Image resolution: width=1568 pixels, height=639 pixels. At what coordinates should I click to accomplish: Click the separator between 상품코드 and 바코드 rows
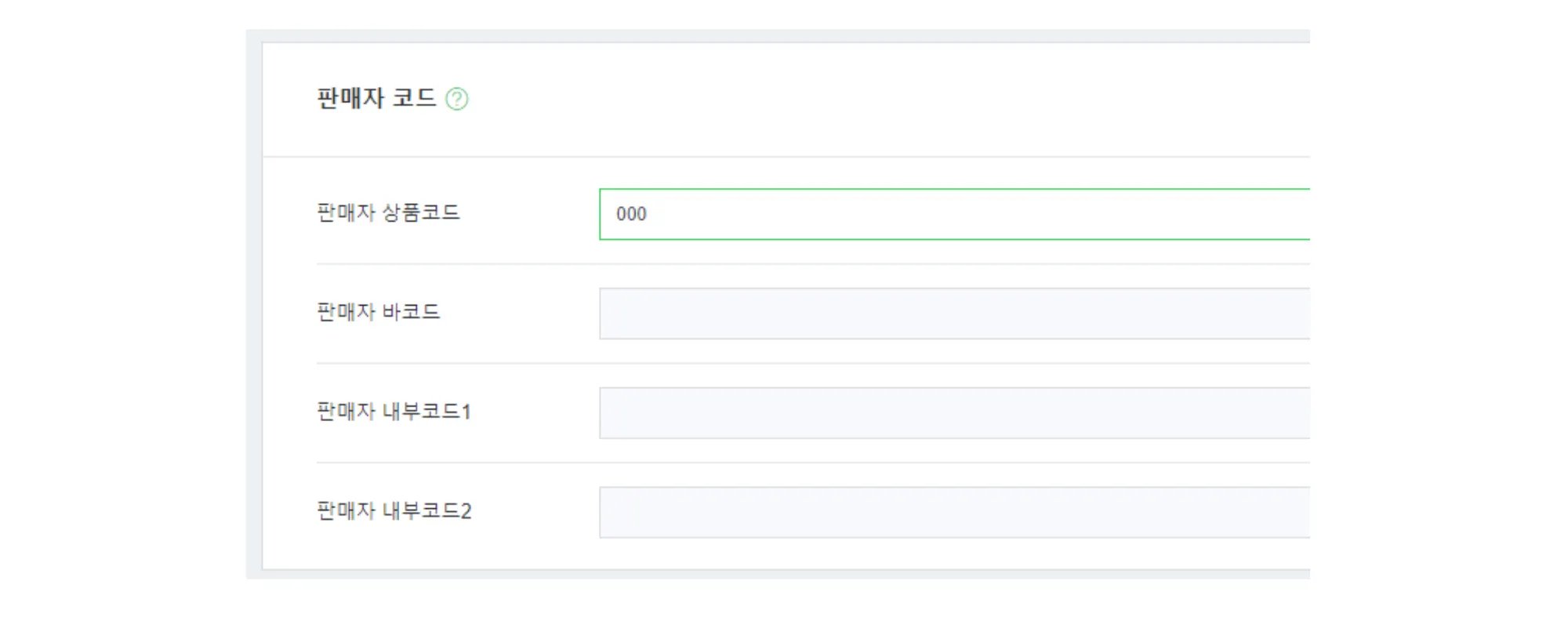[x=784, y=263]
